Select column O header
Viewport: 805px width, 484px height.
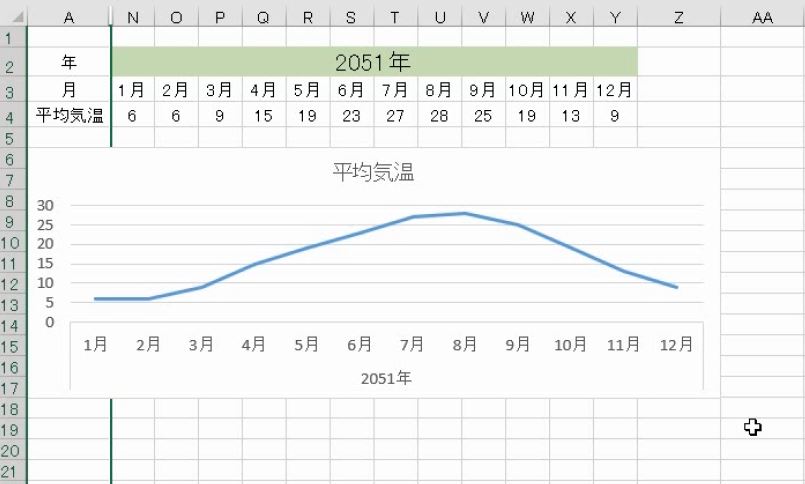[x=176, y=17]
